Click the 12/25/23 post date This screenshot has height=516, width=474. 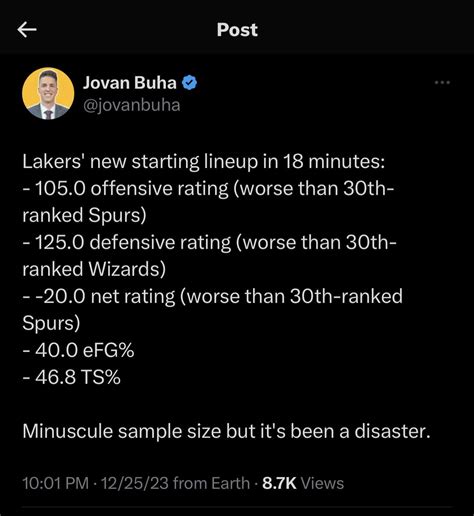(135, 483)
